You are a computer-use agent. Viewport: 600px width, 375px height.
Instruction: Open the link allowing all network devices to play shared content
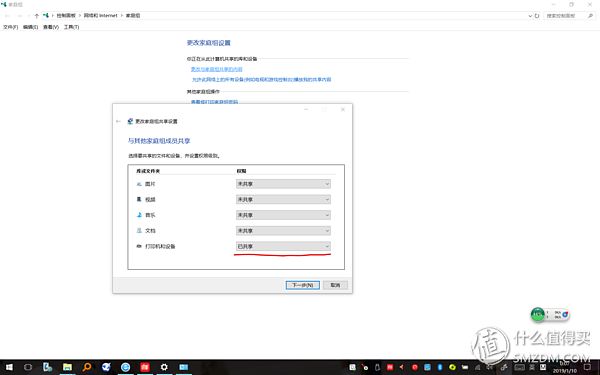[261, 80]
